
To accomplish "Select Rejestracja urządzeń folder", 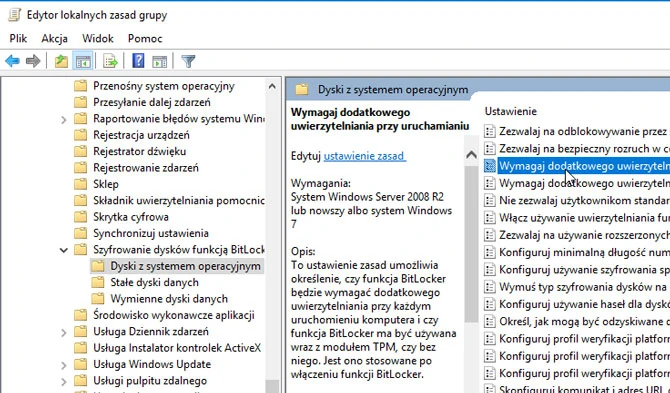I will [141, 135].
